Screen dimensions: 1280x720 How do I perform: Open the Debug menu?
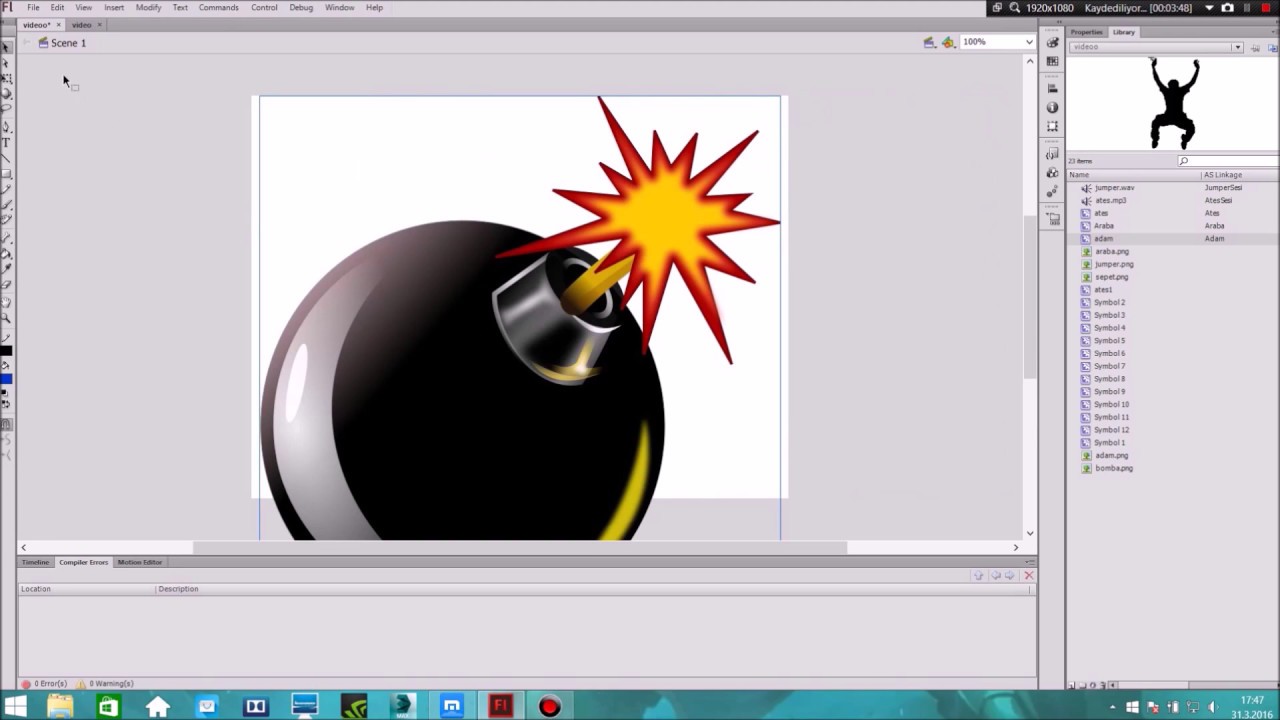[x=301, y=7]
